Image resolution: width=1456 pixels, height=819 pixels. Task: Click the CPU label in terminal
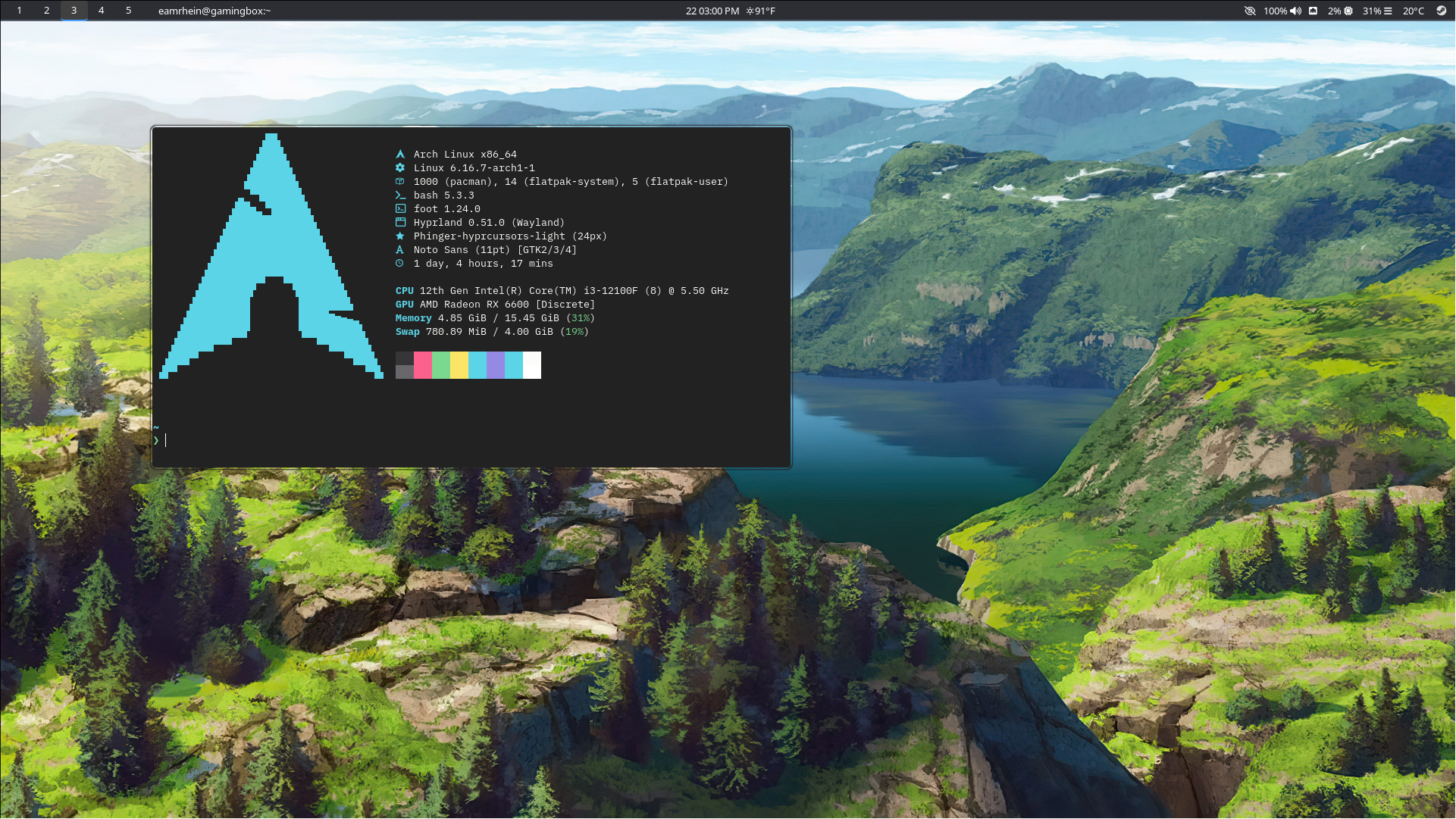click(404, 291)
